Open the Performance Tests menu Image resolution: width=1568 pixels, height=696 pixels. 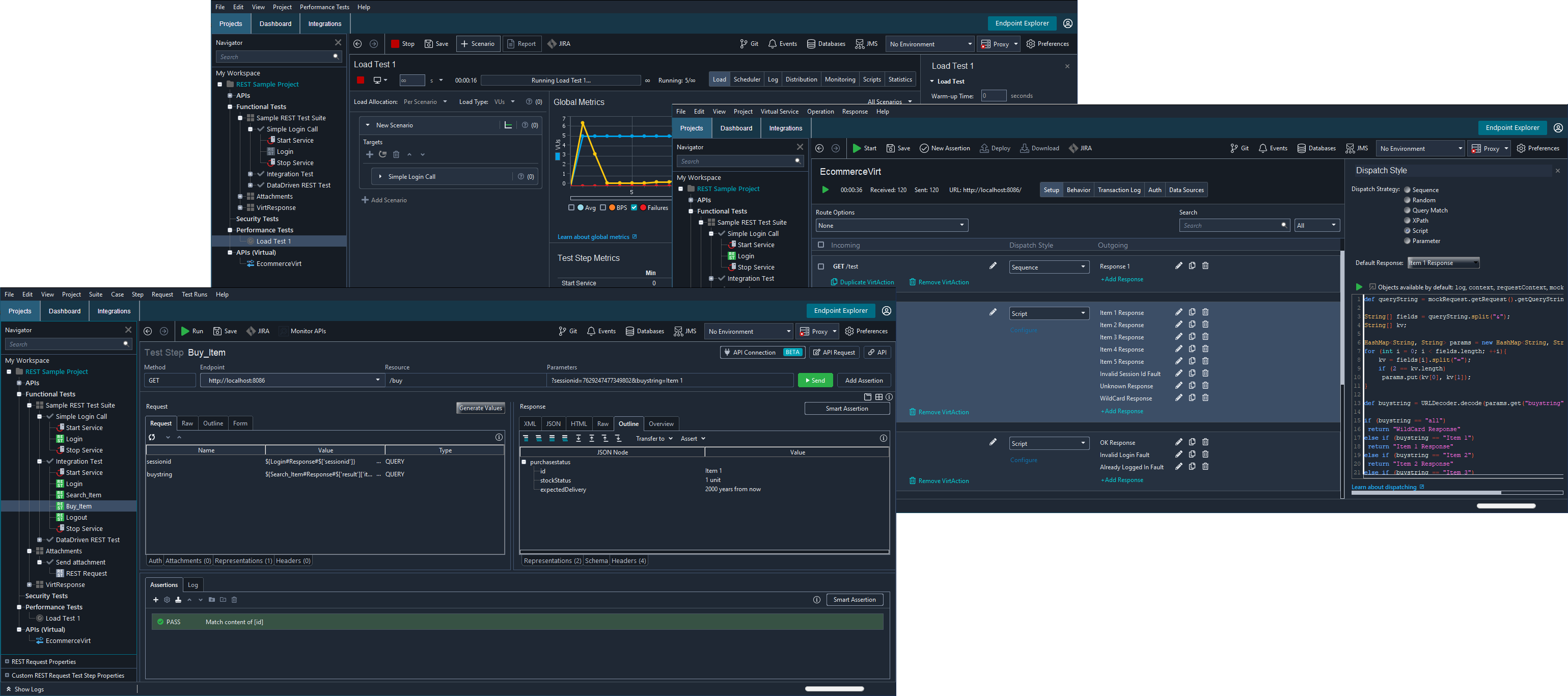pyautogui.click(x=324, y=7)
